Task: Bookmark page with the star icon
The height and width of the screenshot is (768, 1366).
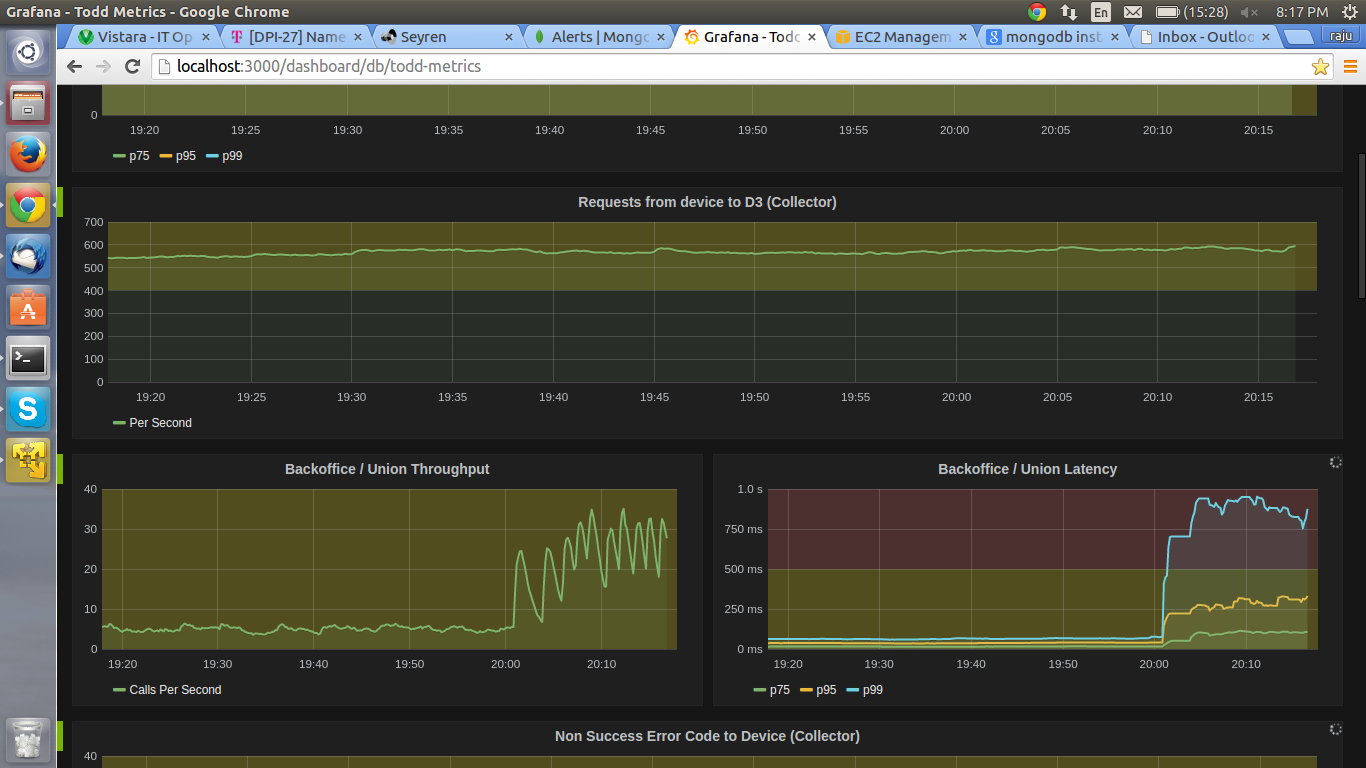Action: click(1320, 67)
